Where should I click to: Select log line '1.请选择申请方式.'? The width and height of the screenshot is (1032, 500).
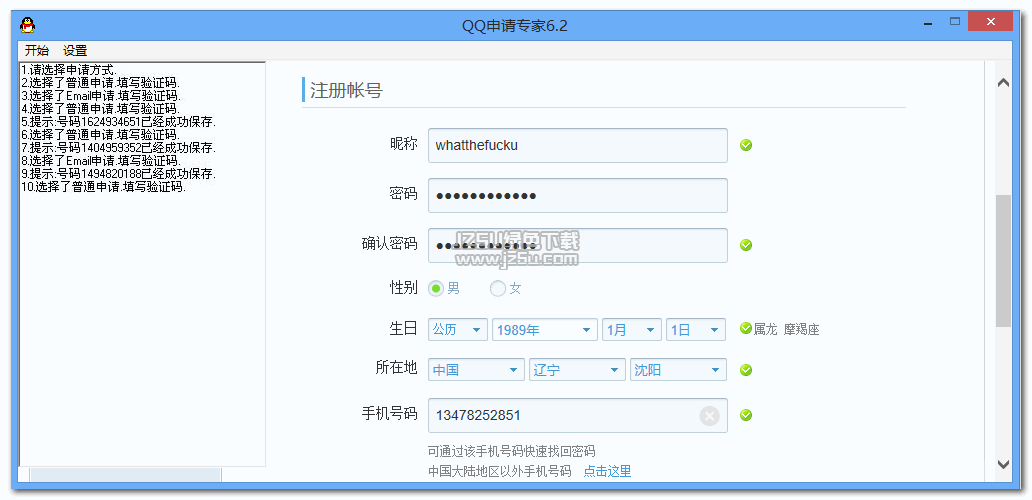pyautogui.click(x=69, y=70)
